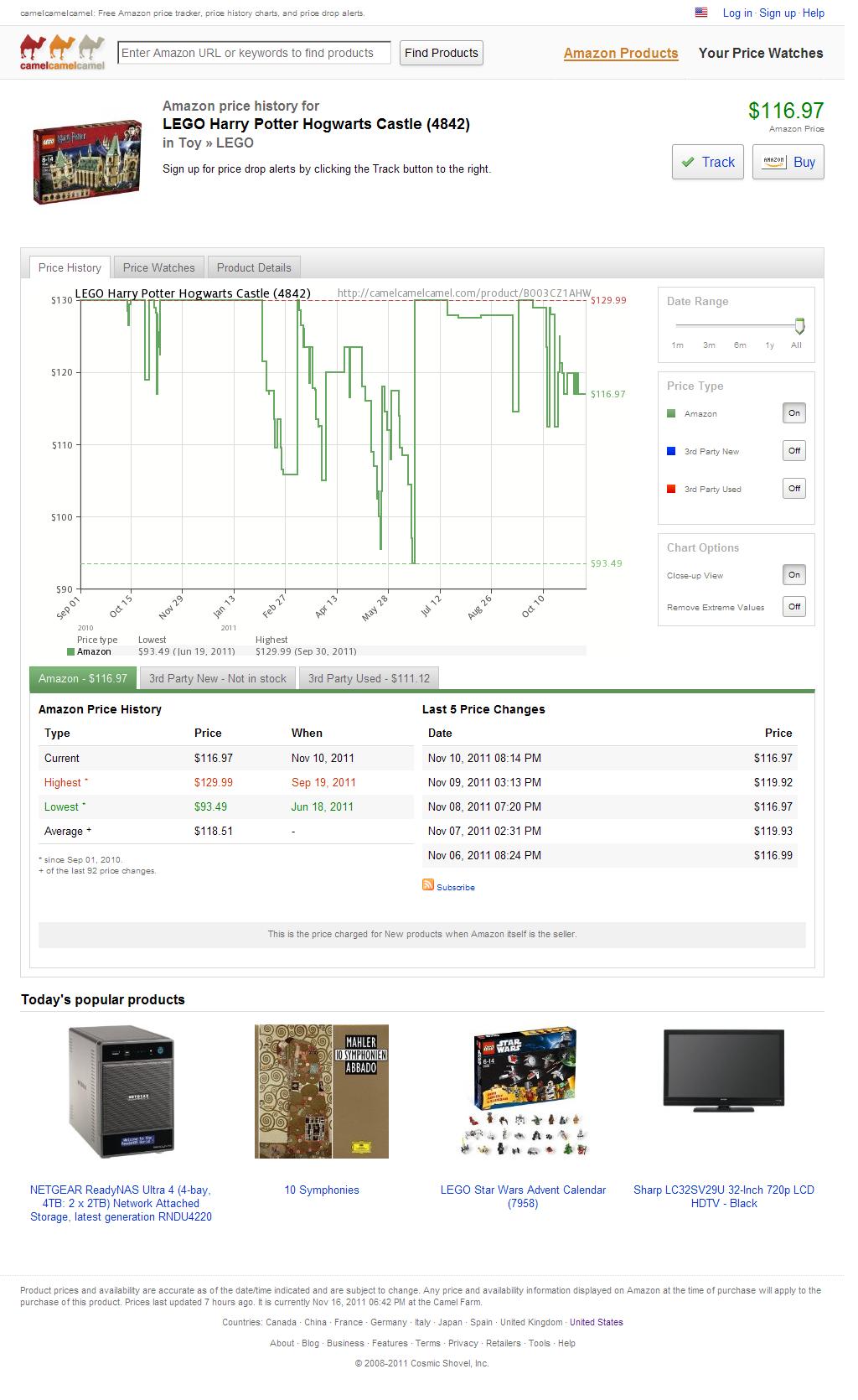Open NETGEAR ReadyNAS Ultra 4 link
Screen dimensions: 858x1400
pos(121,1203)
